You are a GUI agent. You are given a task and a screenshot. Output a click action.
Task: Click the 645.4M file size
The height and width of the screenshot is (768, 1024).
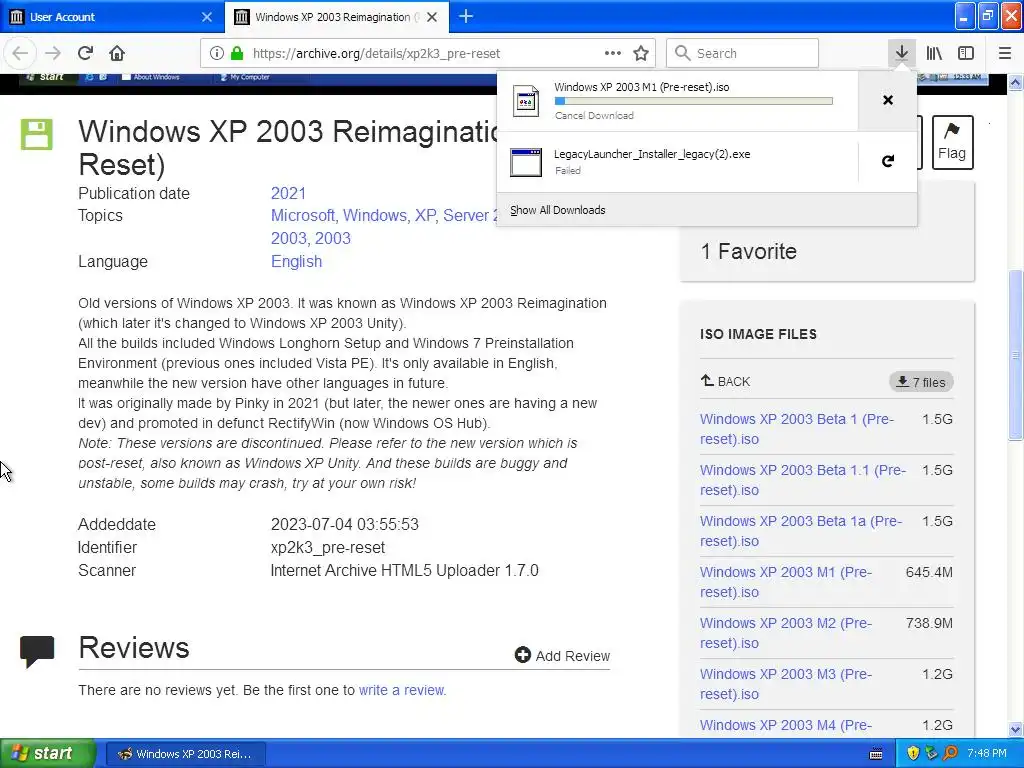[x=929, y=572]
